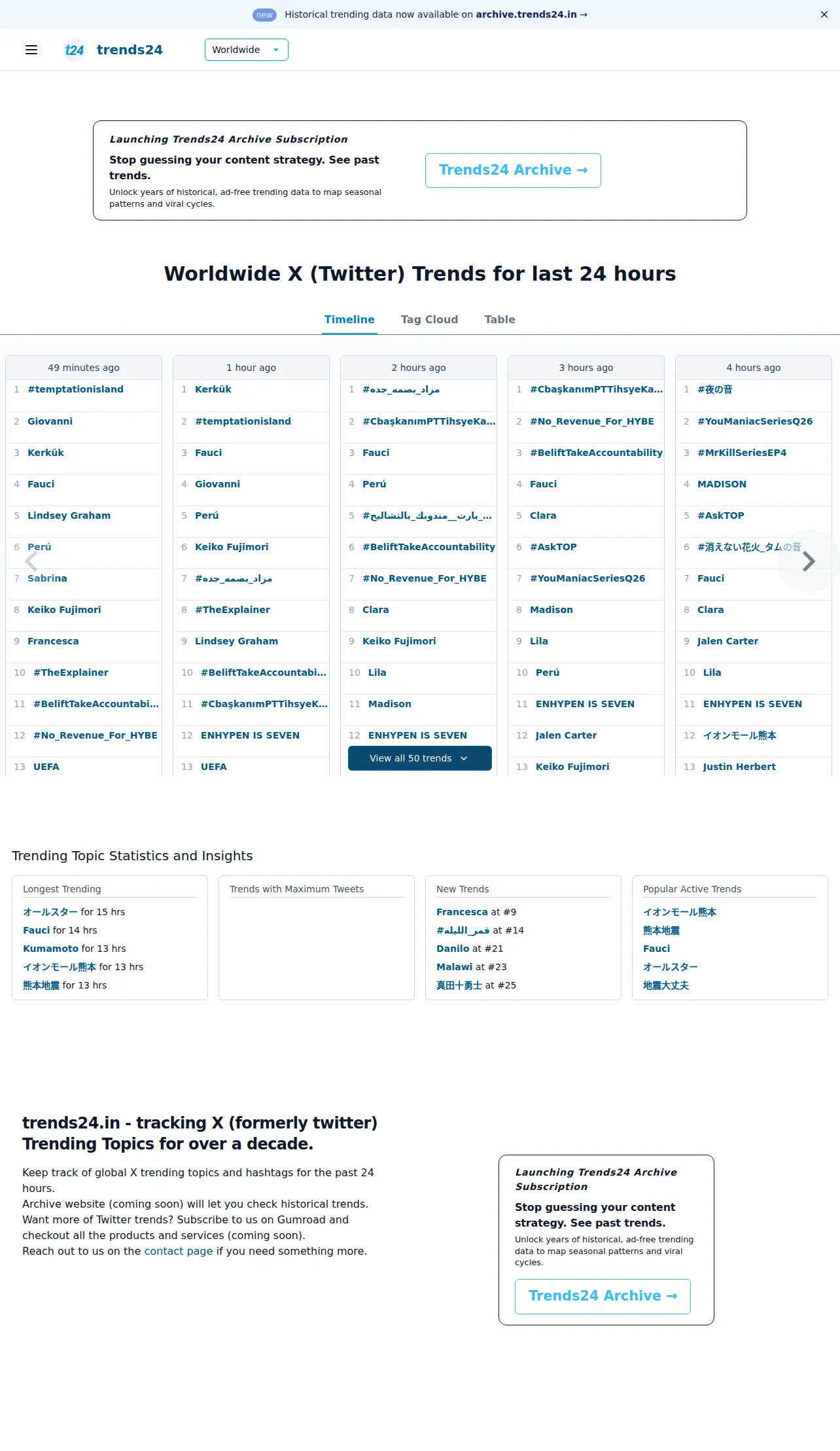Open the Worldwide location dropdown

tap(247, 50)
